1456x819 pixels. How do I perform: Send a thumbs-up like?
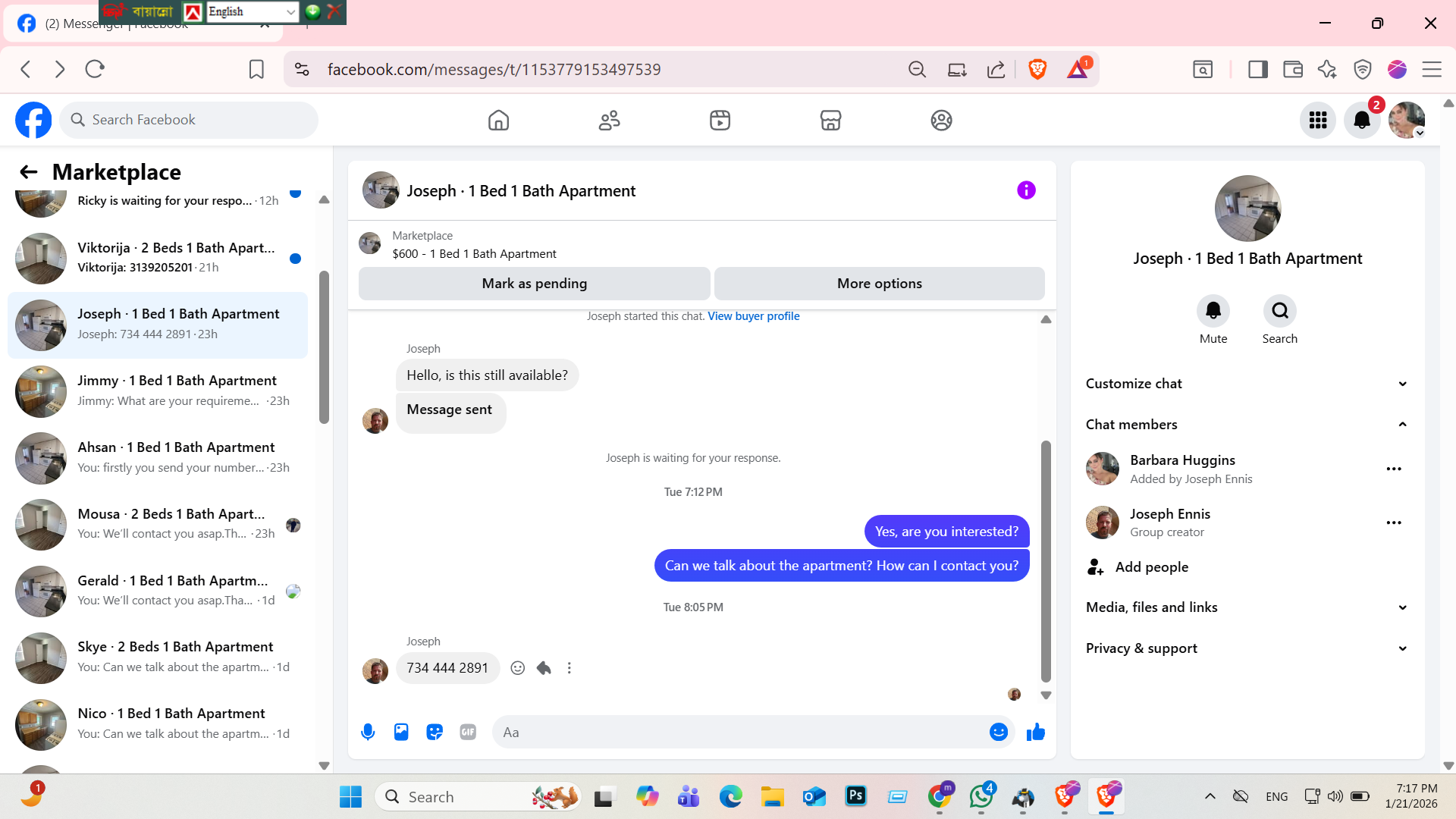coord(1036,732)
